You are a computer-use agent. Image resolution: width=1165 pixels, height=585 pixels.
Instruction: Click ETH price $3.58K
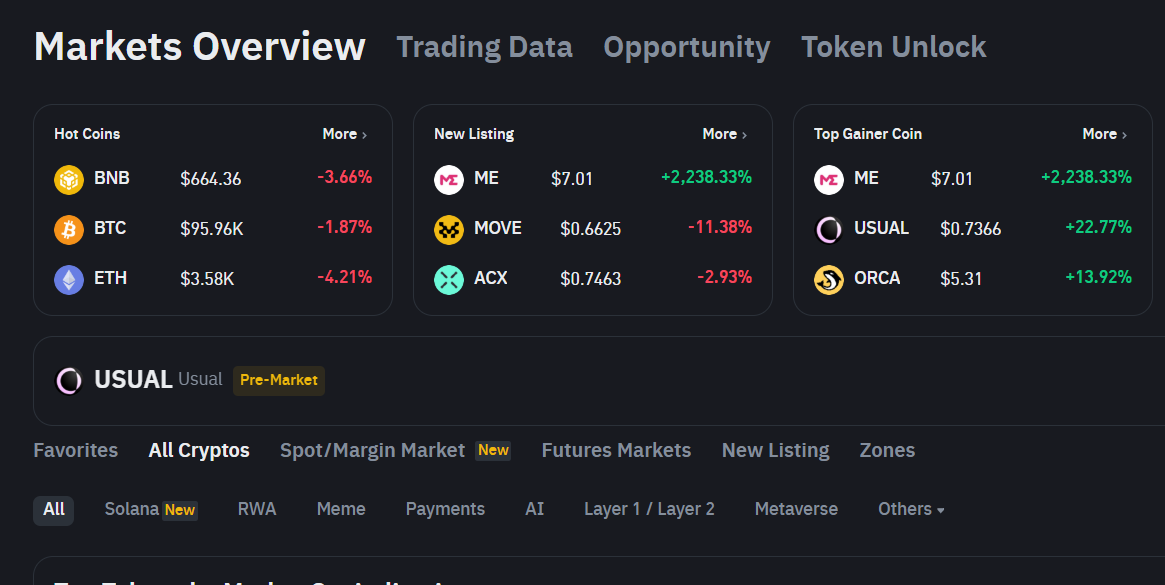[x=207, y=279]
